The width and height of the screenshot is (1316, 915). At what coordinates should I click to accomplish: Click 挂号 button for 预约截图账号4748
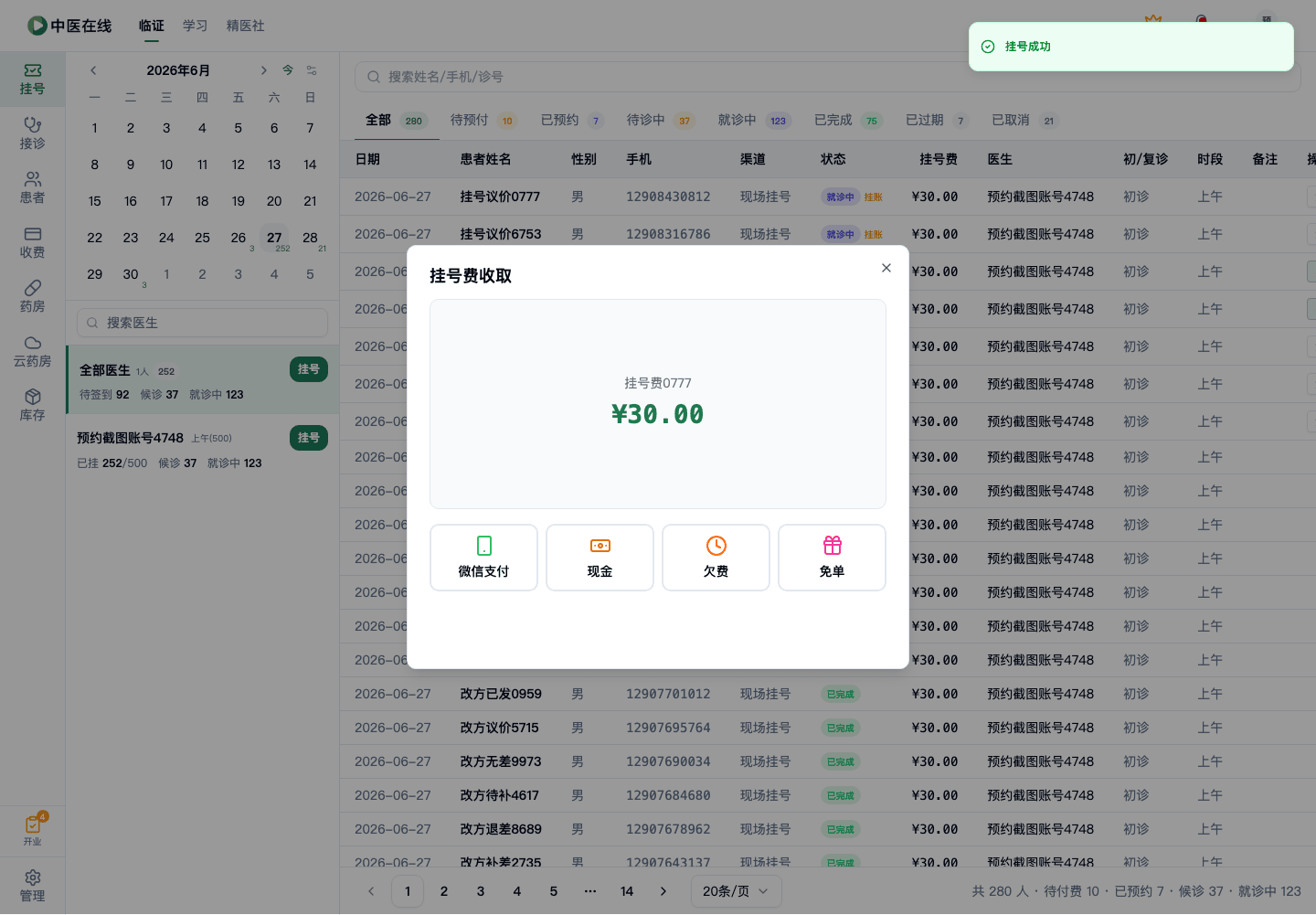pyautogui.click(x=309, y=438)
